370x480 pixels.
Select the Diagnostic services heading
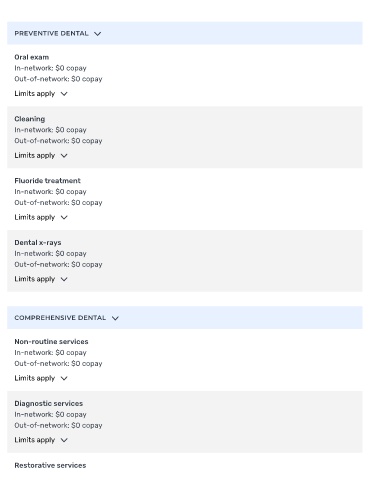(49, 403)
